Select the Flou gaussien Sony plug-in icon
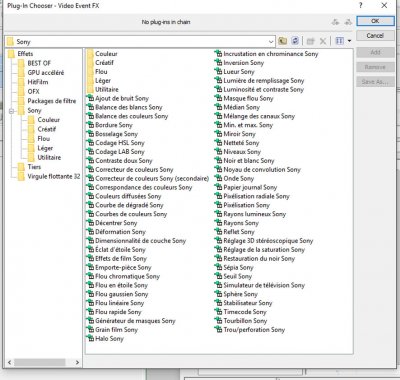The width and height of the screenshot is (400, 380). pyautogui.click(x=90, y=294)
